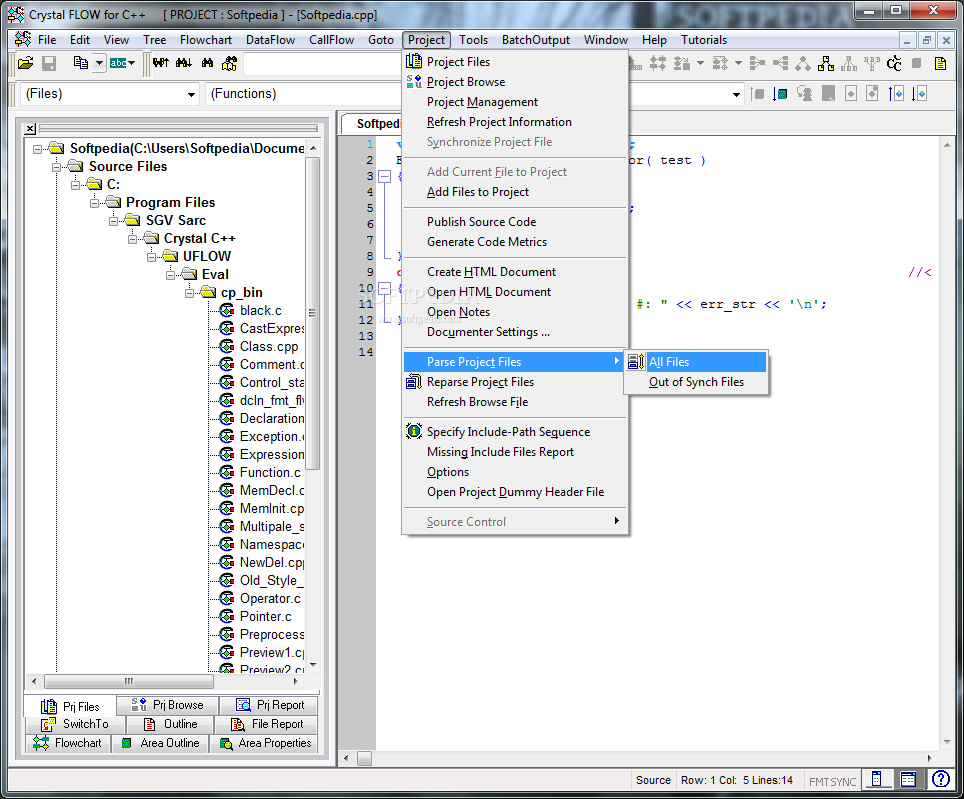Click the yellow notes icon in toolbar

click(940, 63)
